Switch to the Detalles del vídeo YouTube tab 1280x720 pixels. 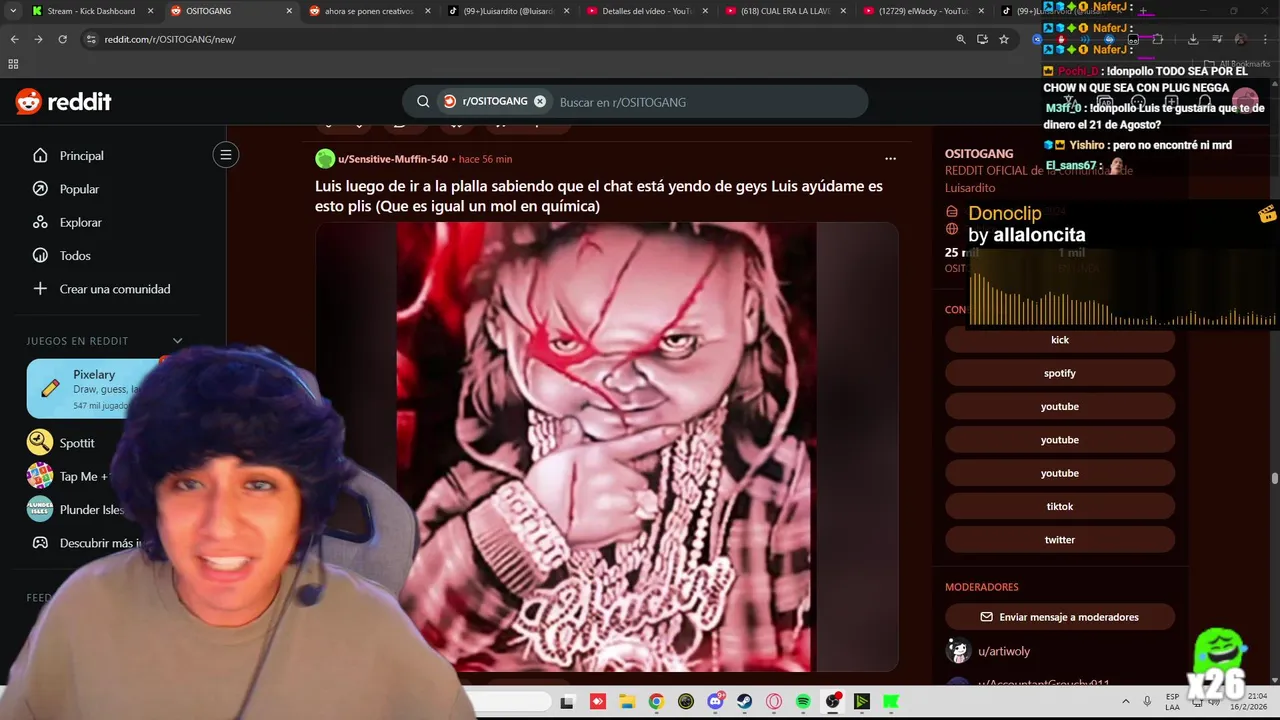coord(647,11)
